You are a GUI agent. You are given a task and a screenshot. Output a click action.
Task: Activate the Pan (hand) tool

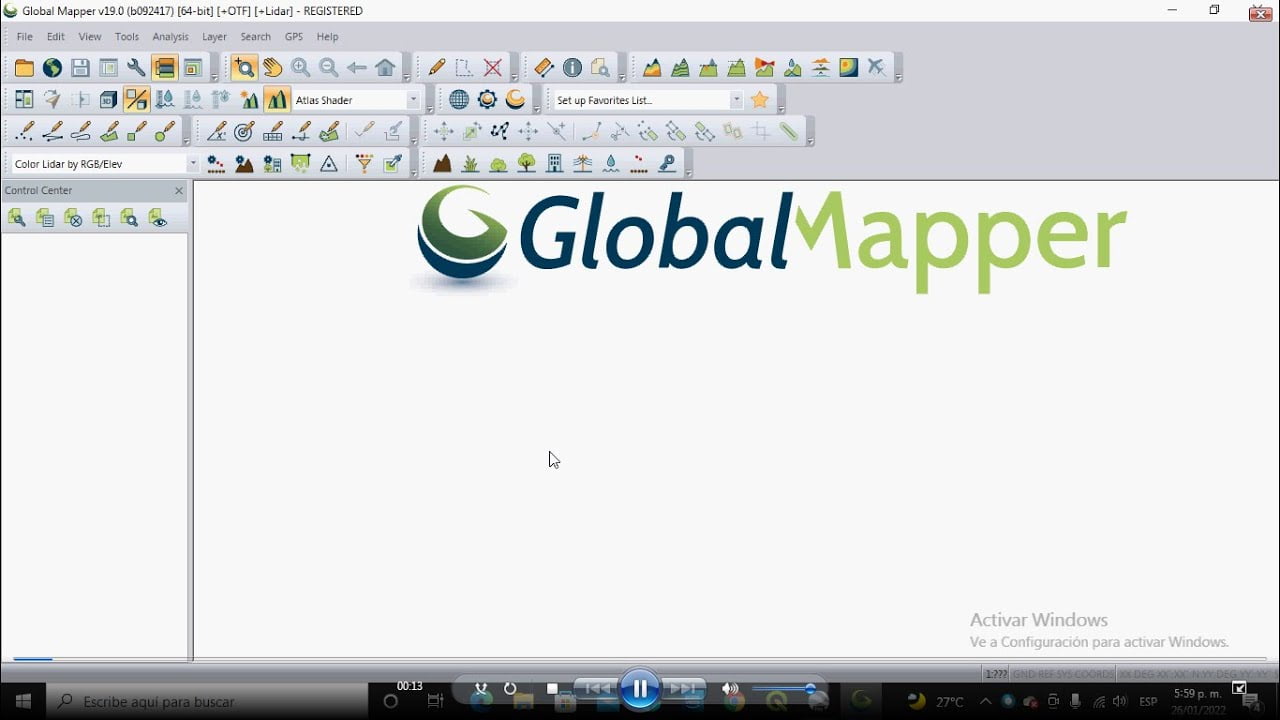272,67
